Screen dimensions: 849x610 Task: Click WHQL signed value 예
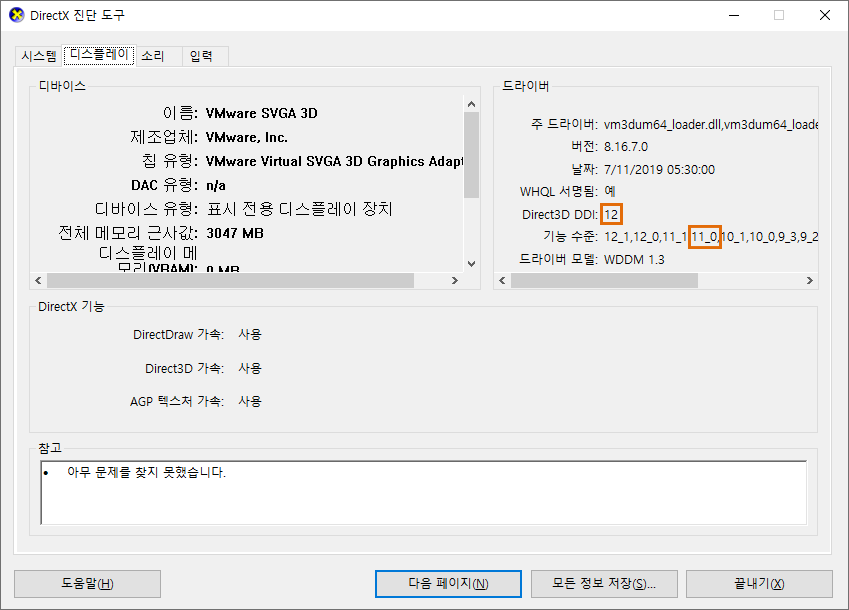610,191
